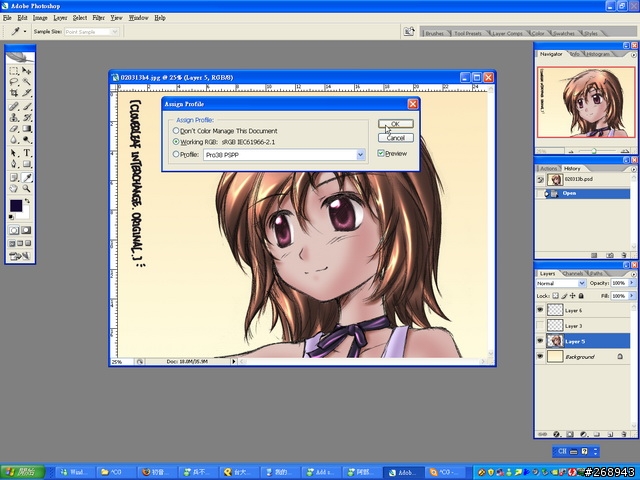Show Layer 3 visibility box
This screenshot has width=640, height=480.
(540, 325)
